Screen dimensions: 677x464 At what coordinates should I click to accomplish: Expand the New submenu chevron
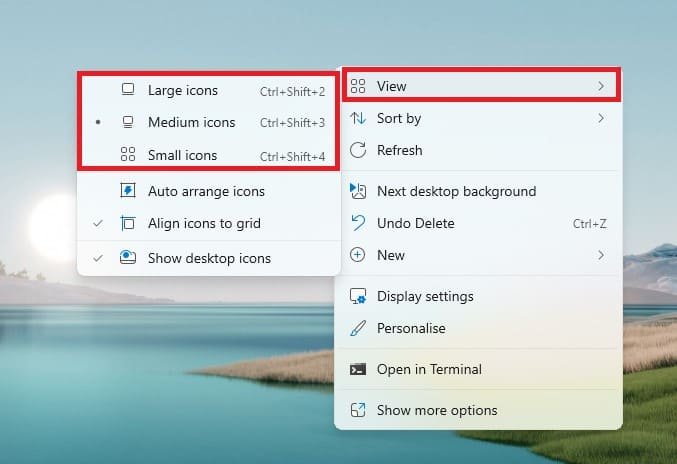tap(600, 256)
